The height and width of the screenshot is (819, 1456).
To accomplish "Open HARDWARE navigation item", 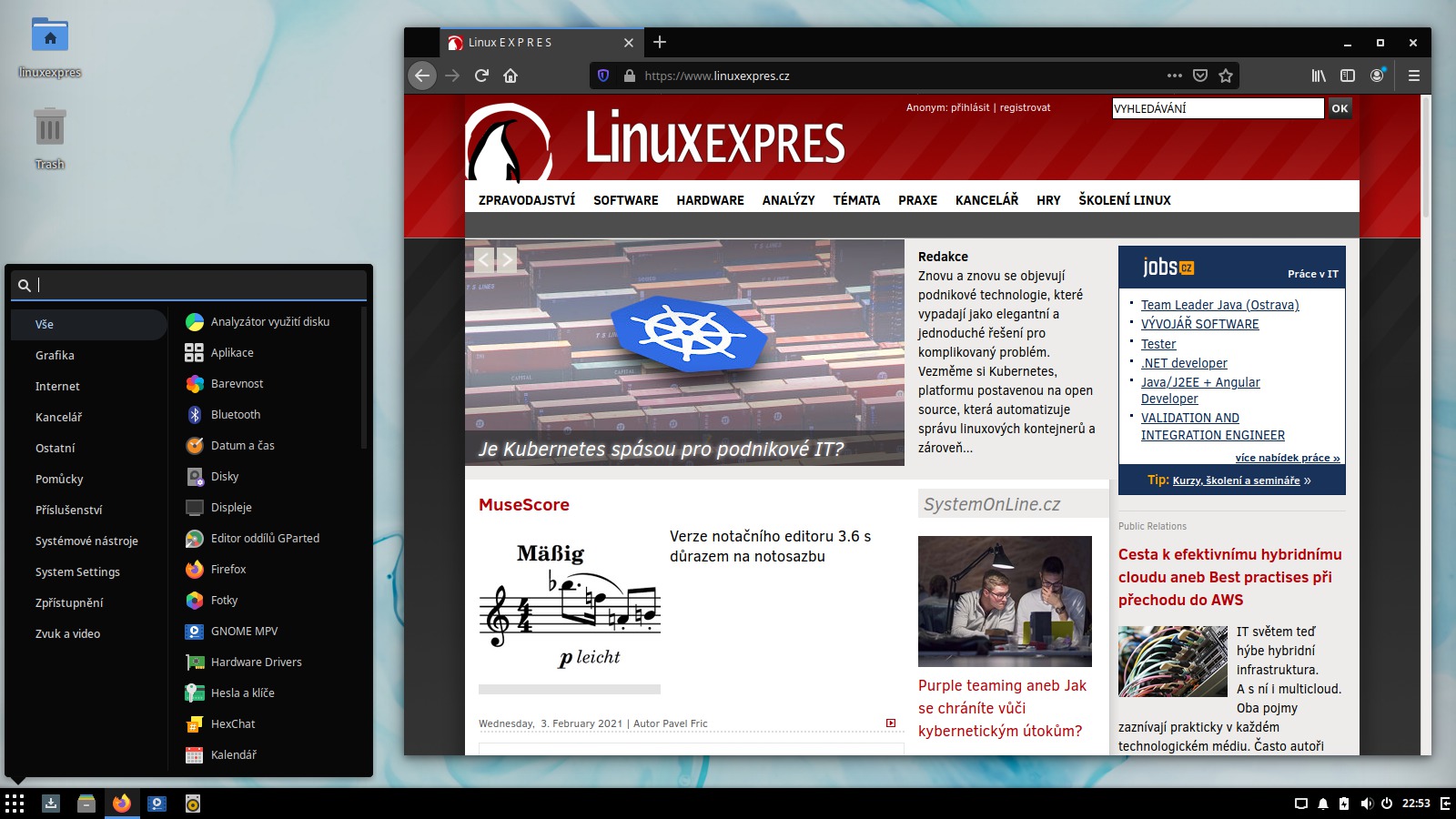I will pos(710,200).
